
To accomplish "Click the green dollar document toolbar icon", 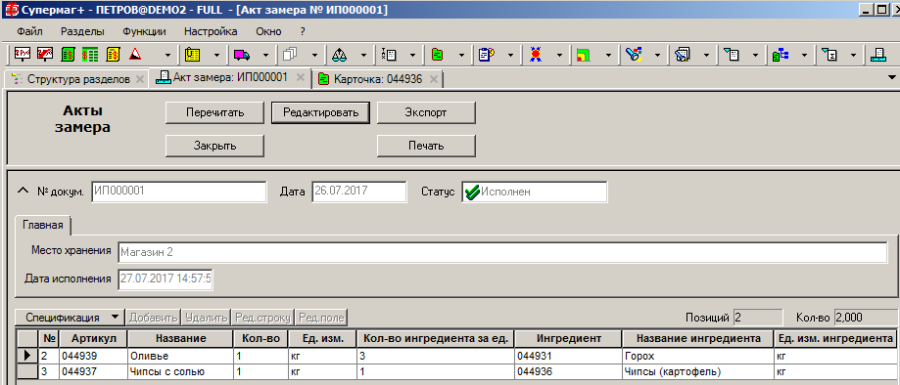I will 68,55.
